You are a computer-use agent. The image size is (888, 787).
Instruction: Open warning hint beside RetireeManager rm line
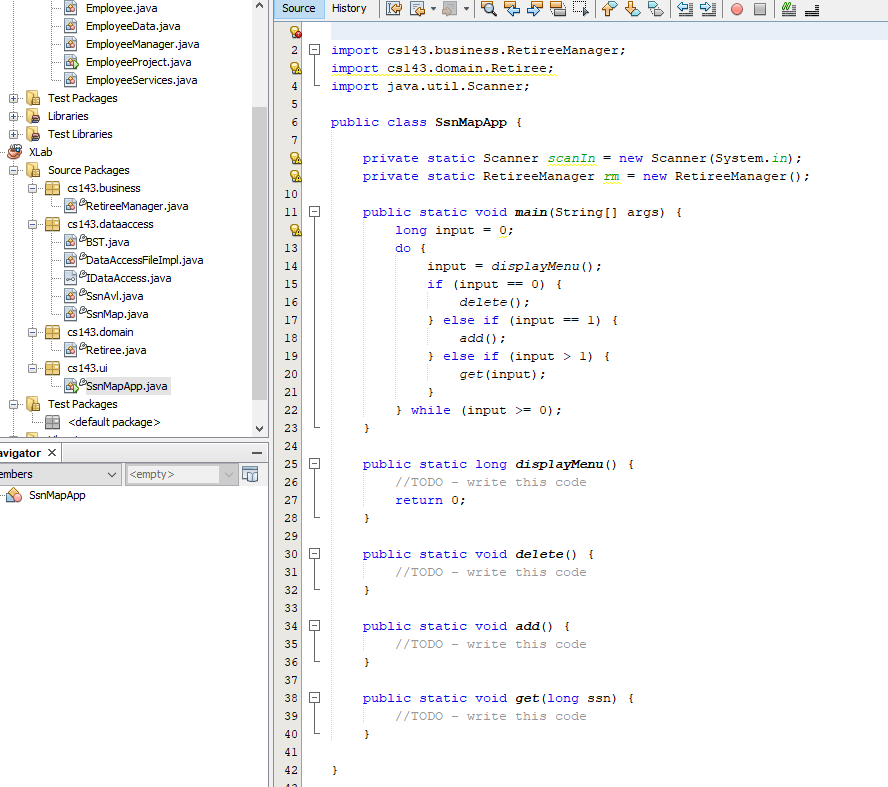click(x=295, y=176)
